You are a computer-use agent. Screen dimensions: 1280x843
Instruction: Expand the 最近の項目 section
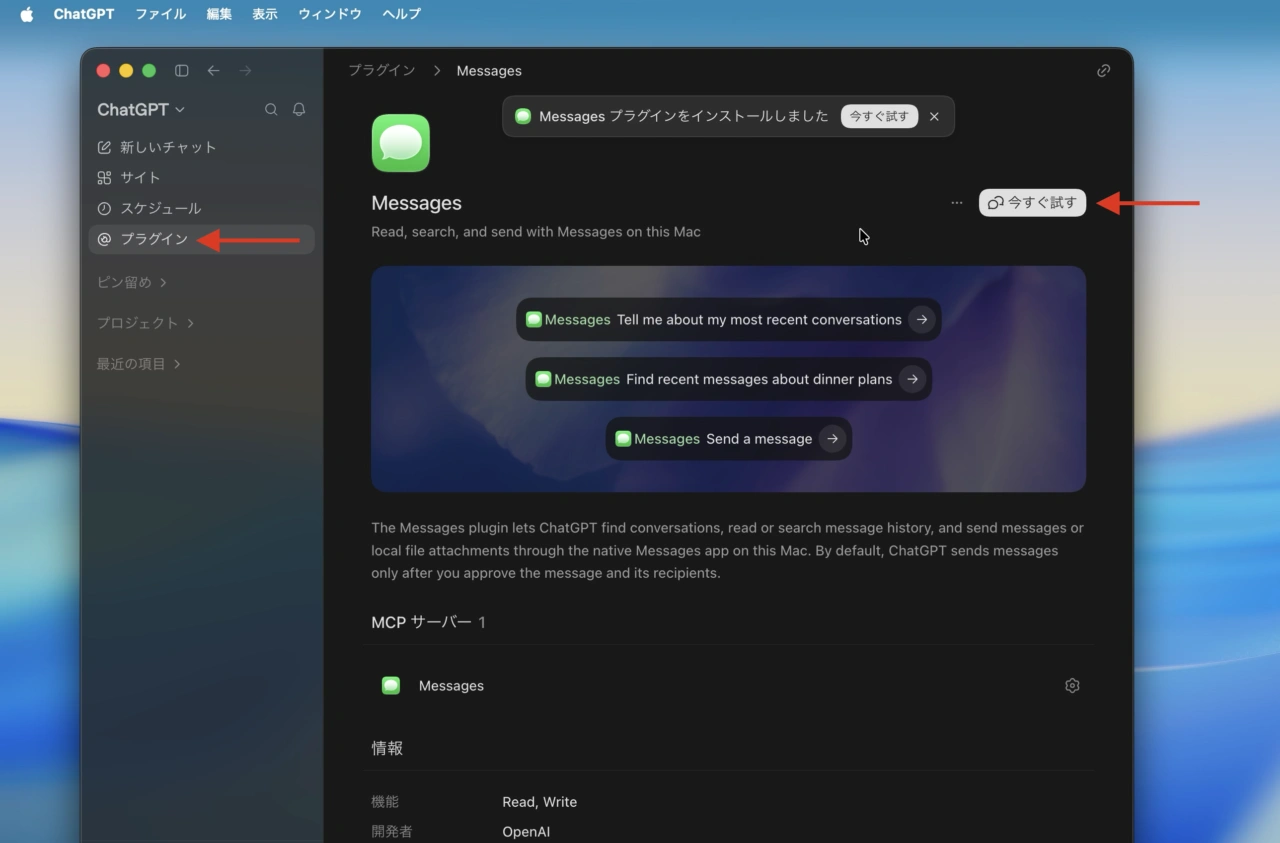pyautogui.click(x=138, y=364)
